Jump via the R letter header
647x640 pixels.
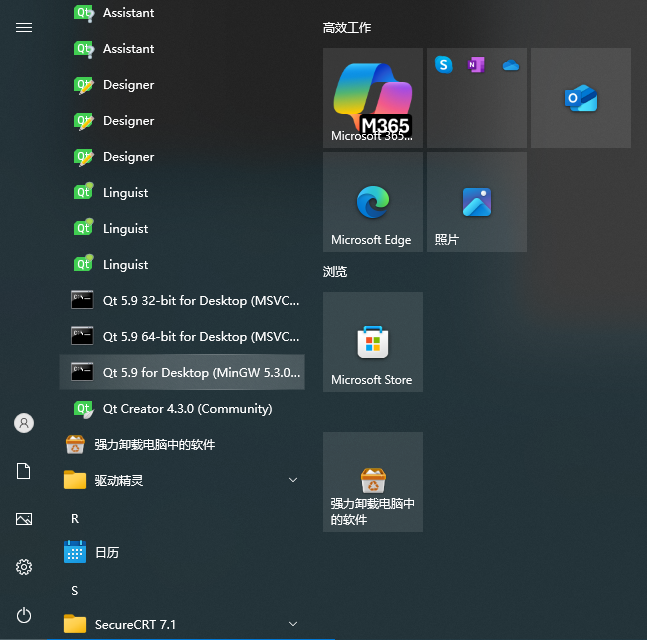coord(75,519)
